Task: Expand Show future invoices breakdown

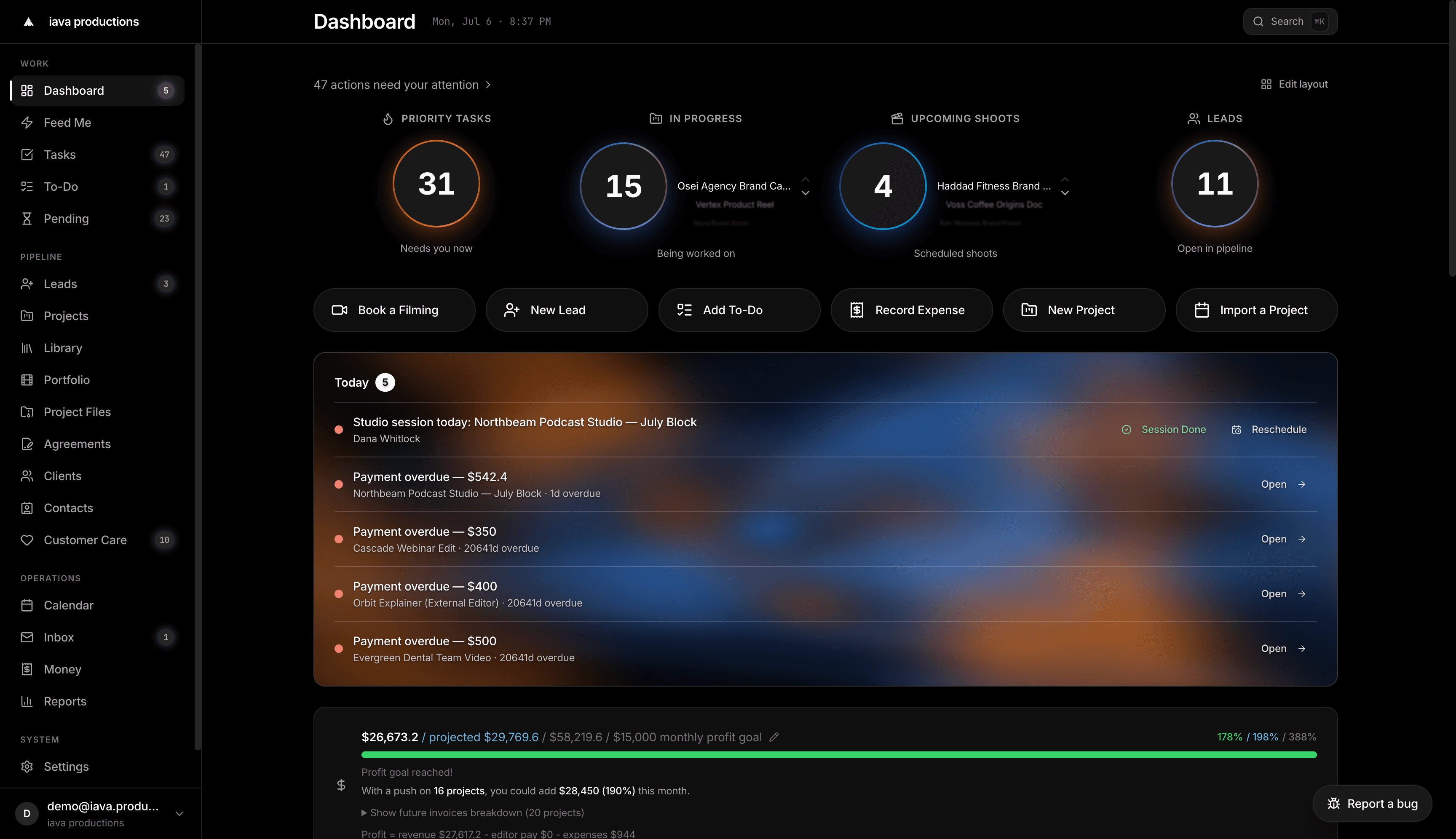Action: pyautogui.click(x=473, y=812)
